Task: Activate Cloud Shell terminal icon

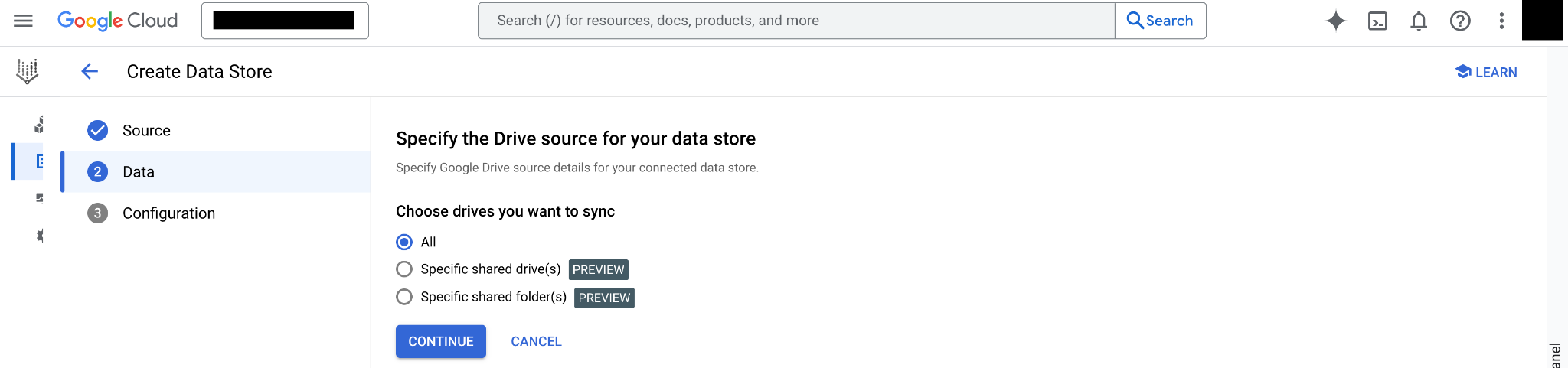Action: (1377, 21)
